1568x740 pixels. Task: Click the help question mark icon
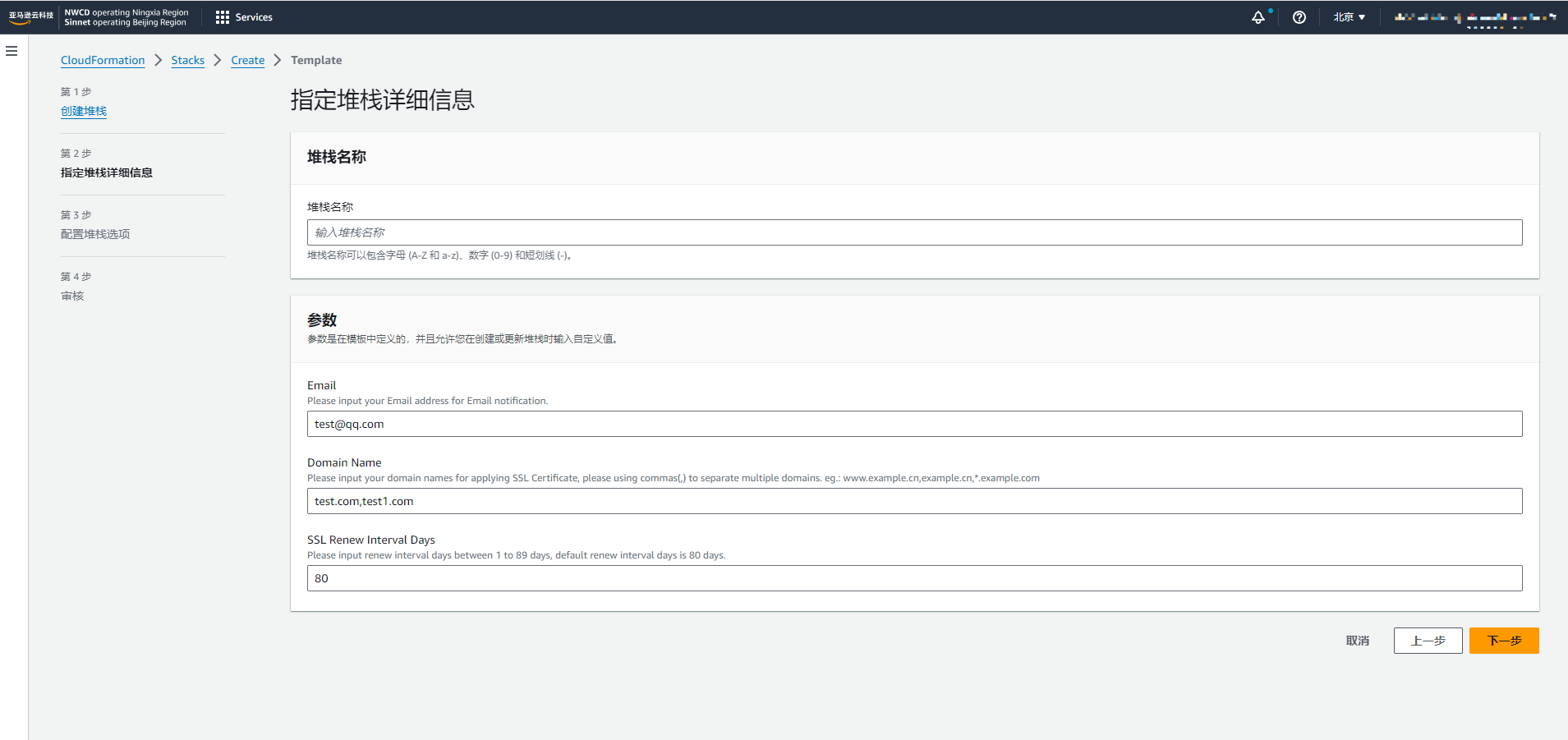[1299, 17]
